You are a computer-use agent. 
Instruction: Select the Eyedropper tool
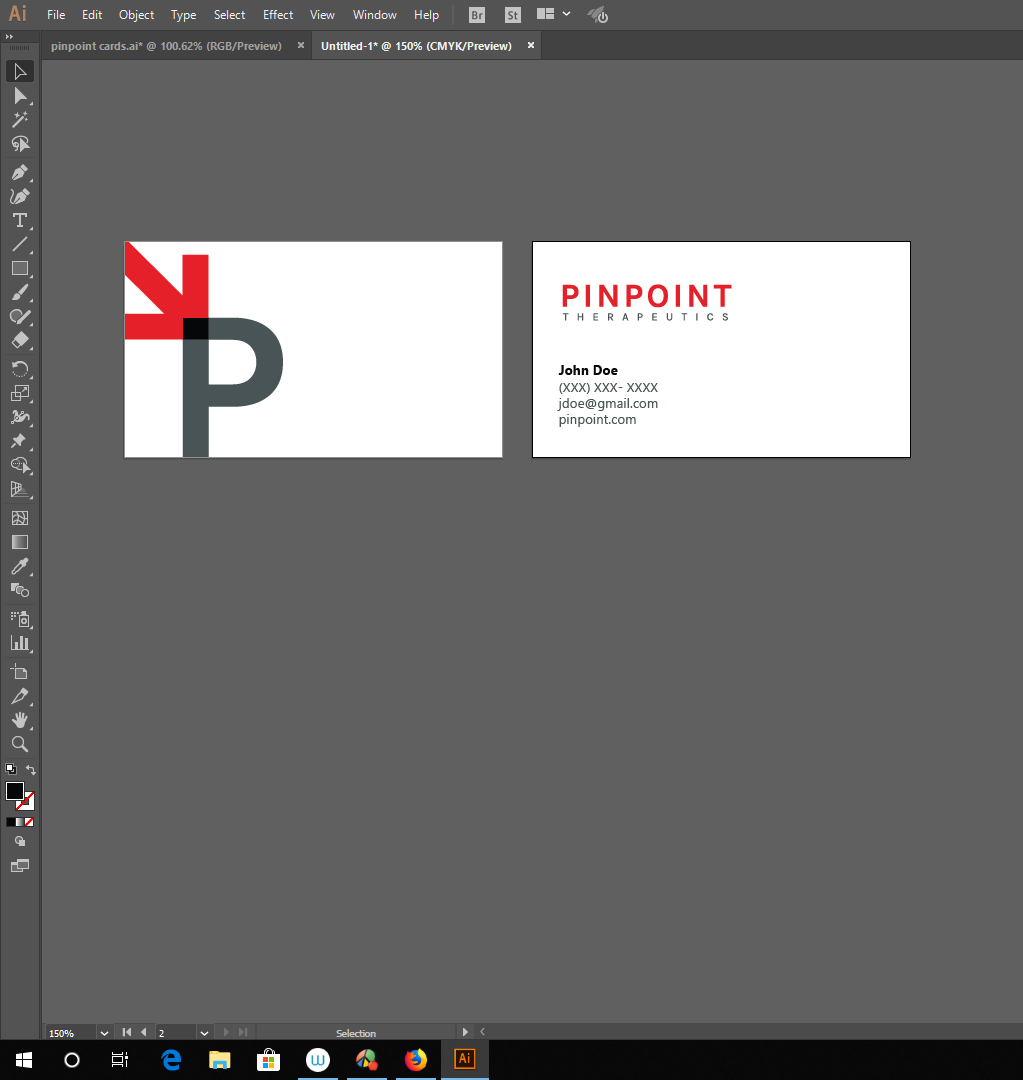19,567
